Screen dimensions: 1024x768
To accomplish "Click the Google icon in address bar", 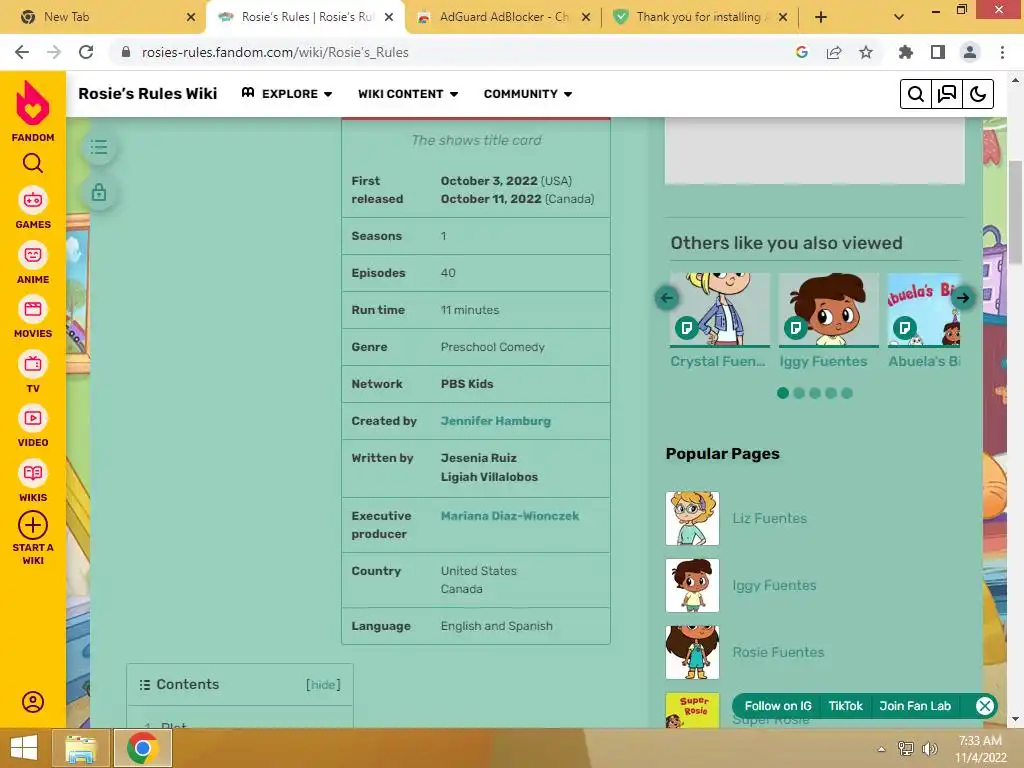I will click(x=802, y=52).
